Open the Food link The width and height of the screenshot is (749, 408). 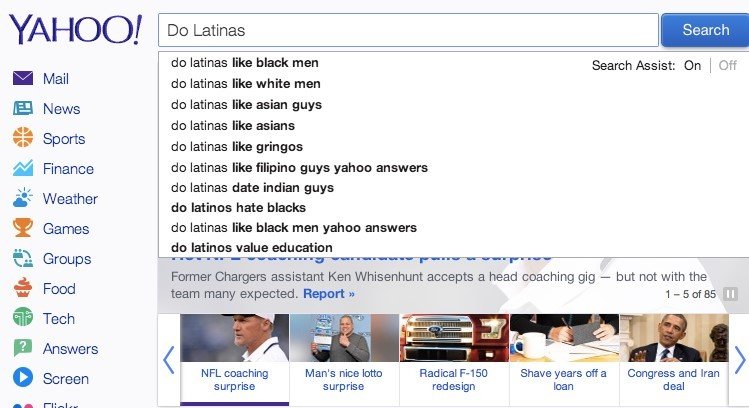tap(59, 289)
